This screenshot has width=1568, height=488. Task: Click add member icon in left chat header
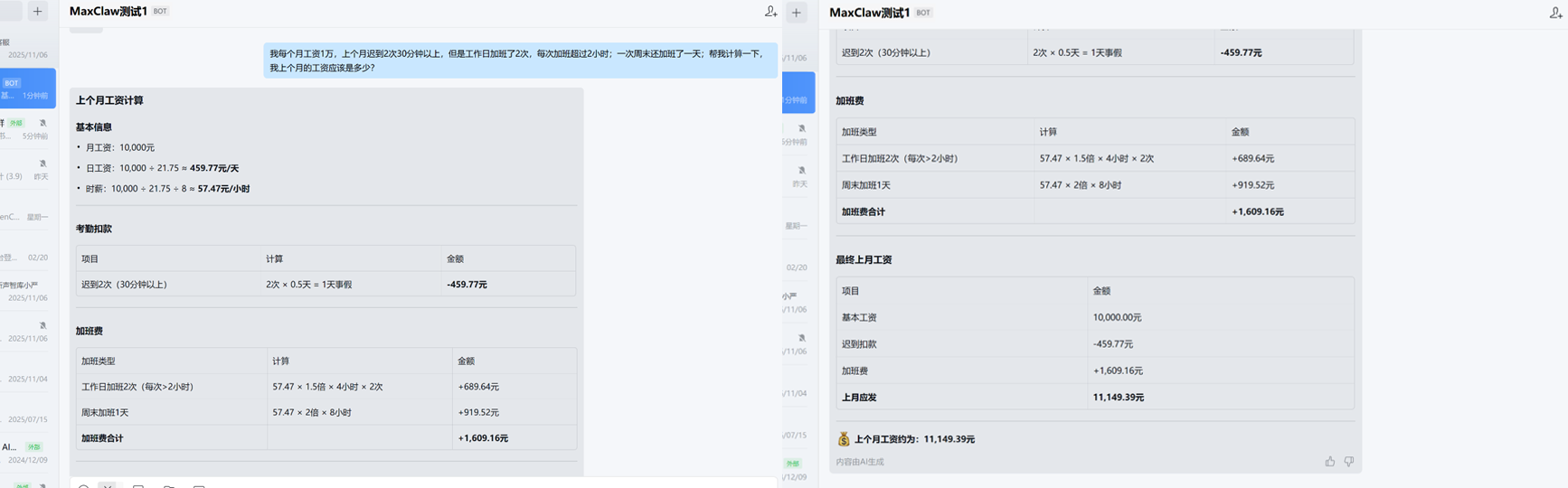pyautogui.click(x=770, y=12)
